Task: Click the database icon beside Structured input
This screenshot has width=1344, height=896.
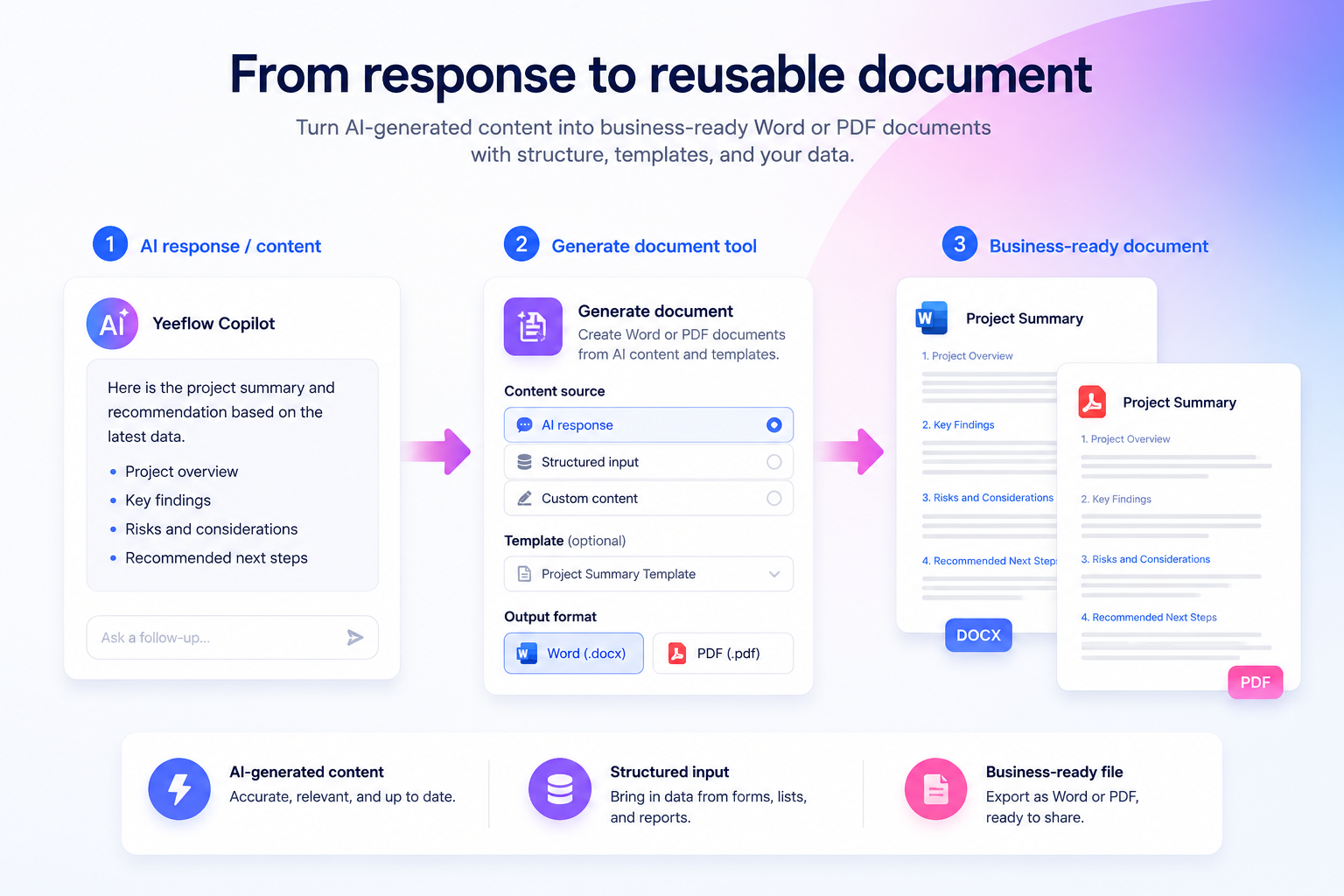Action: (524, 462)
